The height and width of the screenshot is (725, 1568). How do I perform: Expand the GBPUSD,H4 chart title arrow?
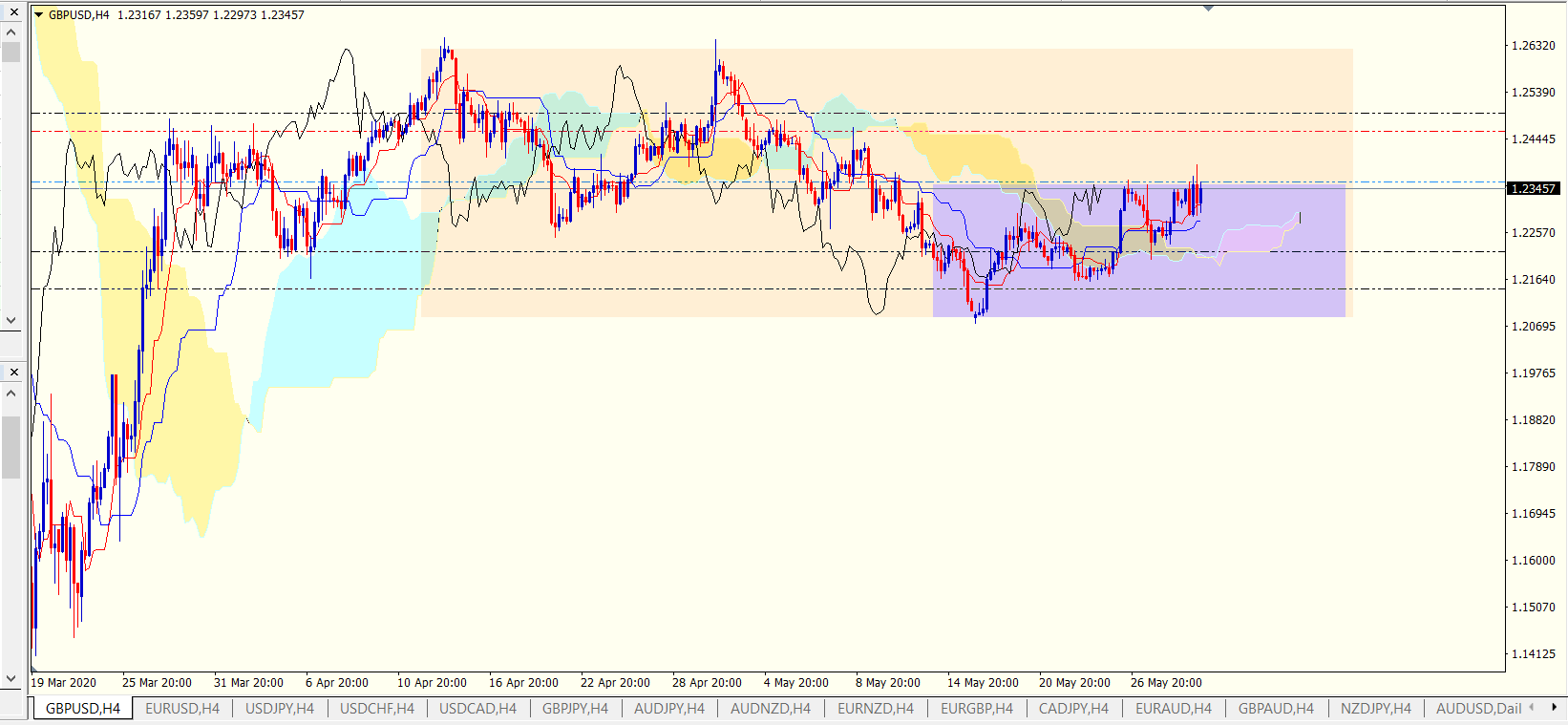tap(39, 15)
